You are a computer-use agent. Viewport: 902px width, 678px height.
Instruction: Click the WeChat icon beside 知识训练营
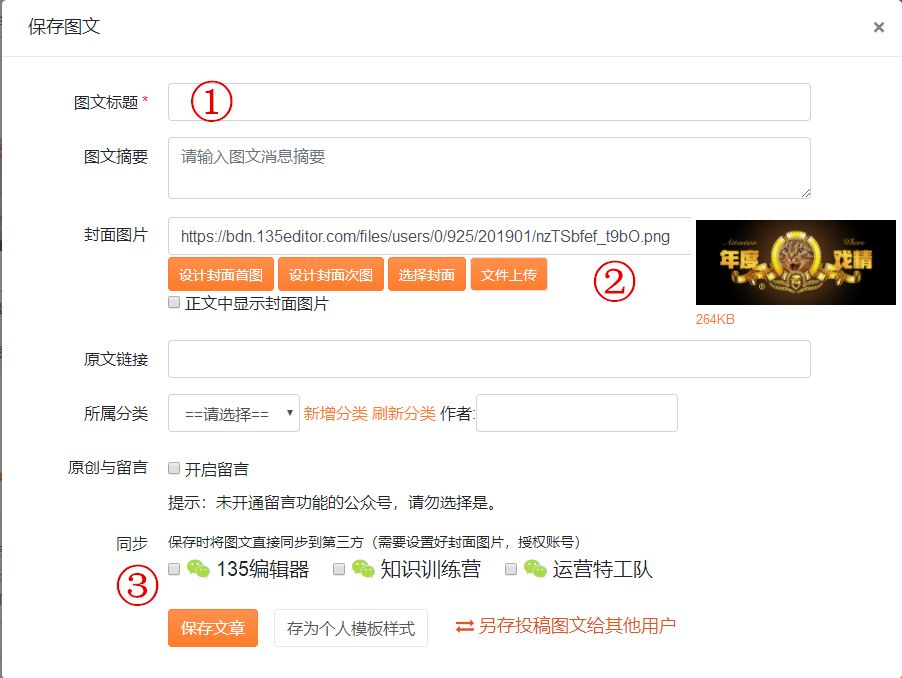tap(363, 569)
